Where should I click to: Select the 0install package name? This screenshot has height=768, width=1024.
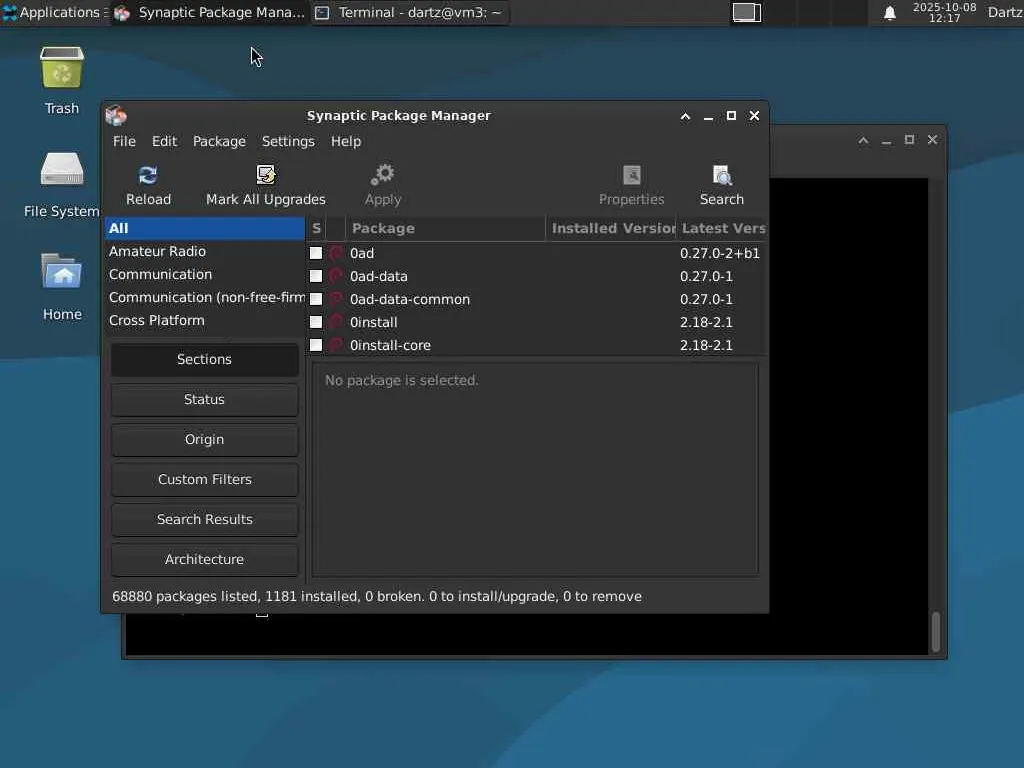pos(374,322)
